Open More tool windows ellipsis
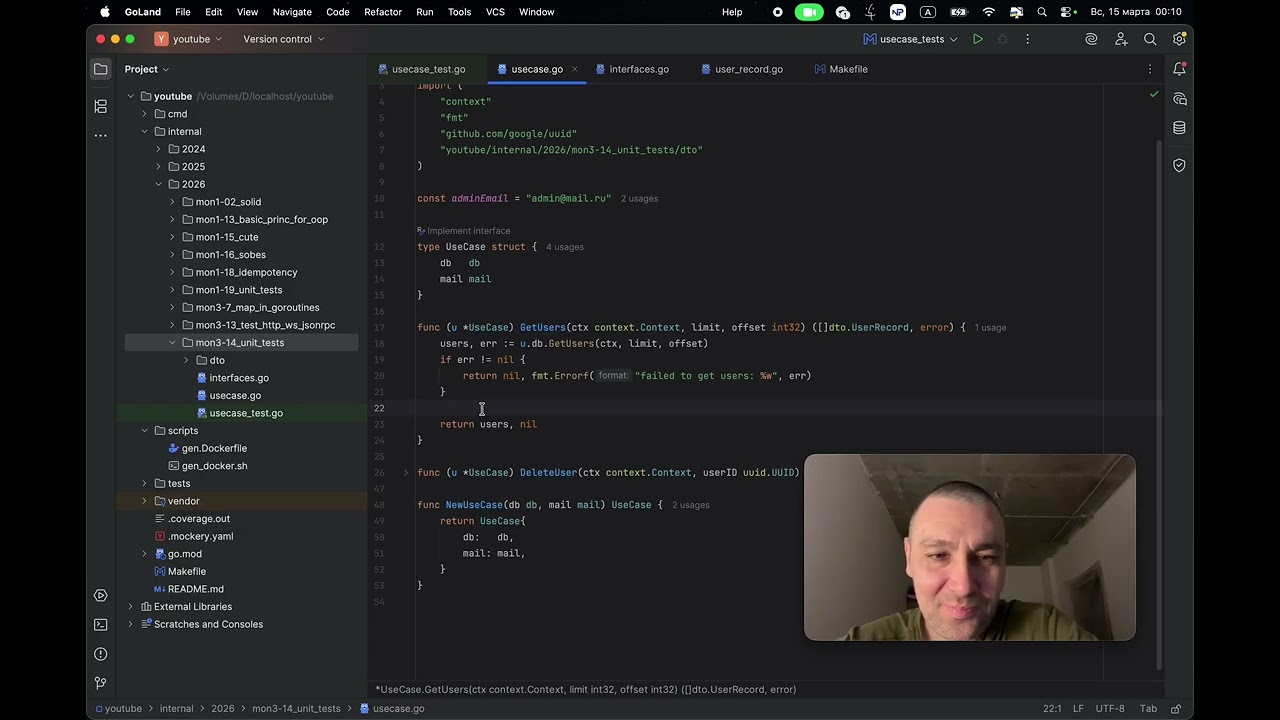Viewport: 1280px width, 720px height. click(100, 135)
